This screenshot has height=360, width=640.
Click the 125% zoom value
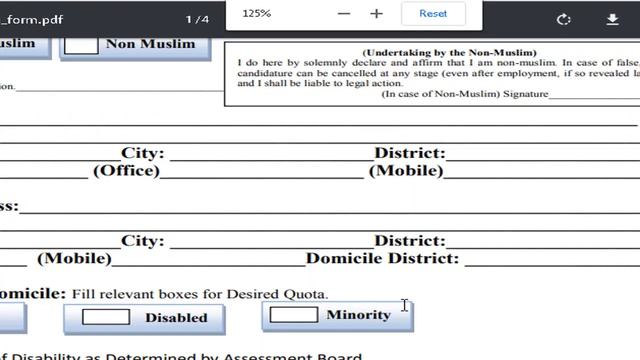[257, 13]
